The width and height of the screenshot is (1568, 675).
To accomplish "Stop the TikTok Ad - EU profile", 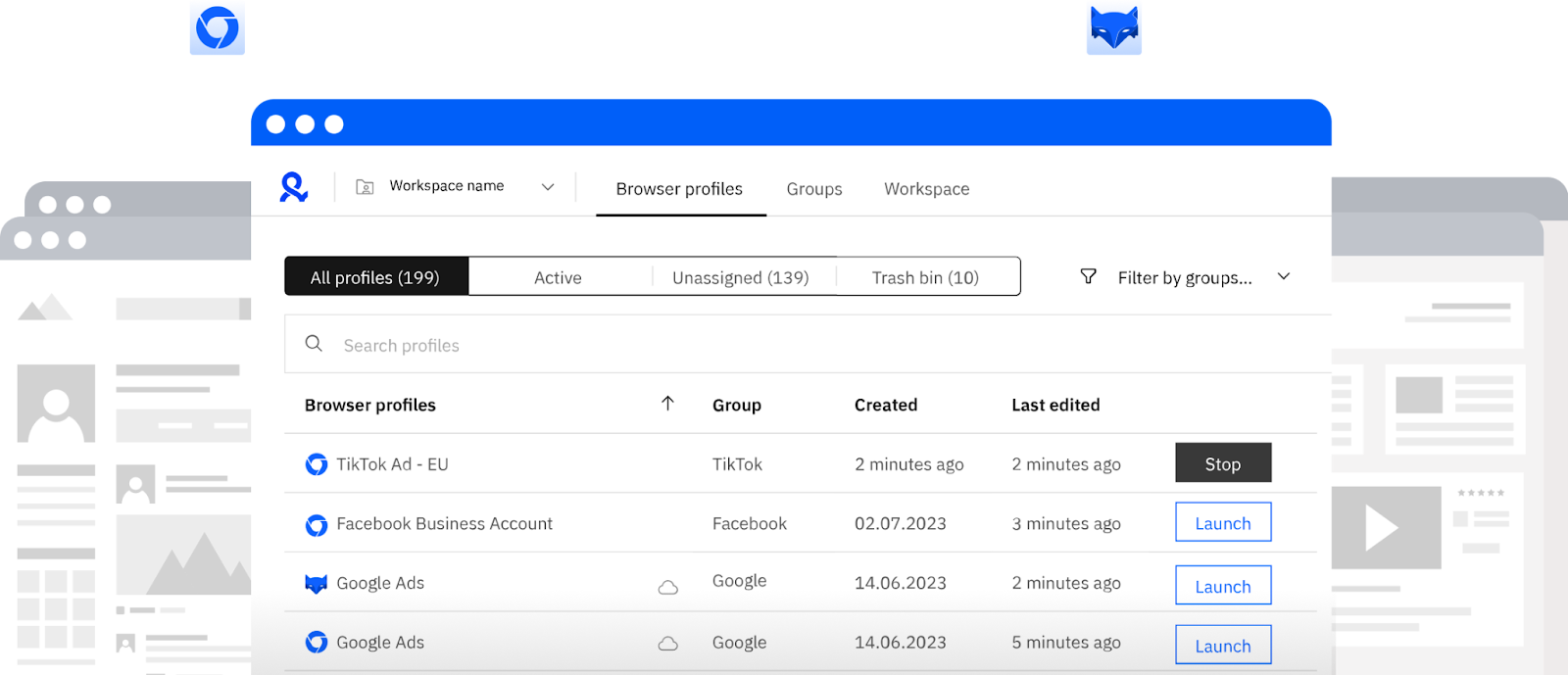I will (x=1223, y=462).
